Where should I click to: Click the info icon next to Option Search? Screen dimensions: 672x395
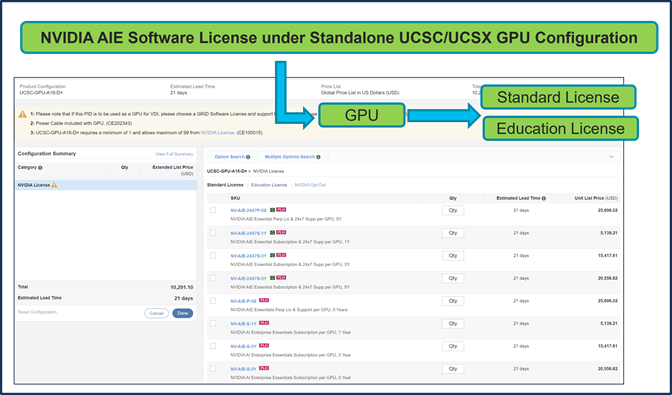click(248, 157)
